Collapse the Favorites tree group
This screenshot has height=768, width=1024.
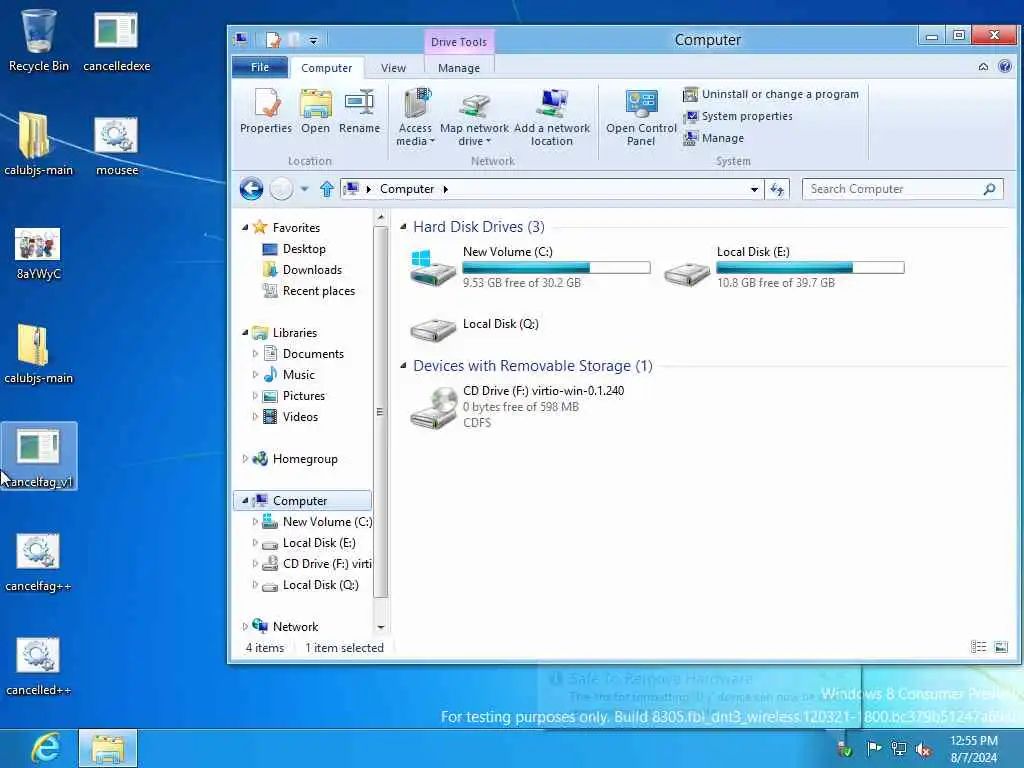pyautogui.click(x=245, y=227)
